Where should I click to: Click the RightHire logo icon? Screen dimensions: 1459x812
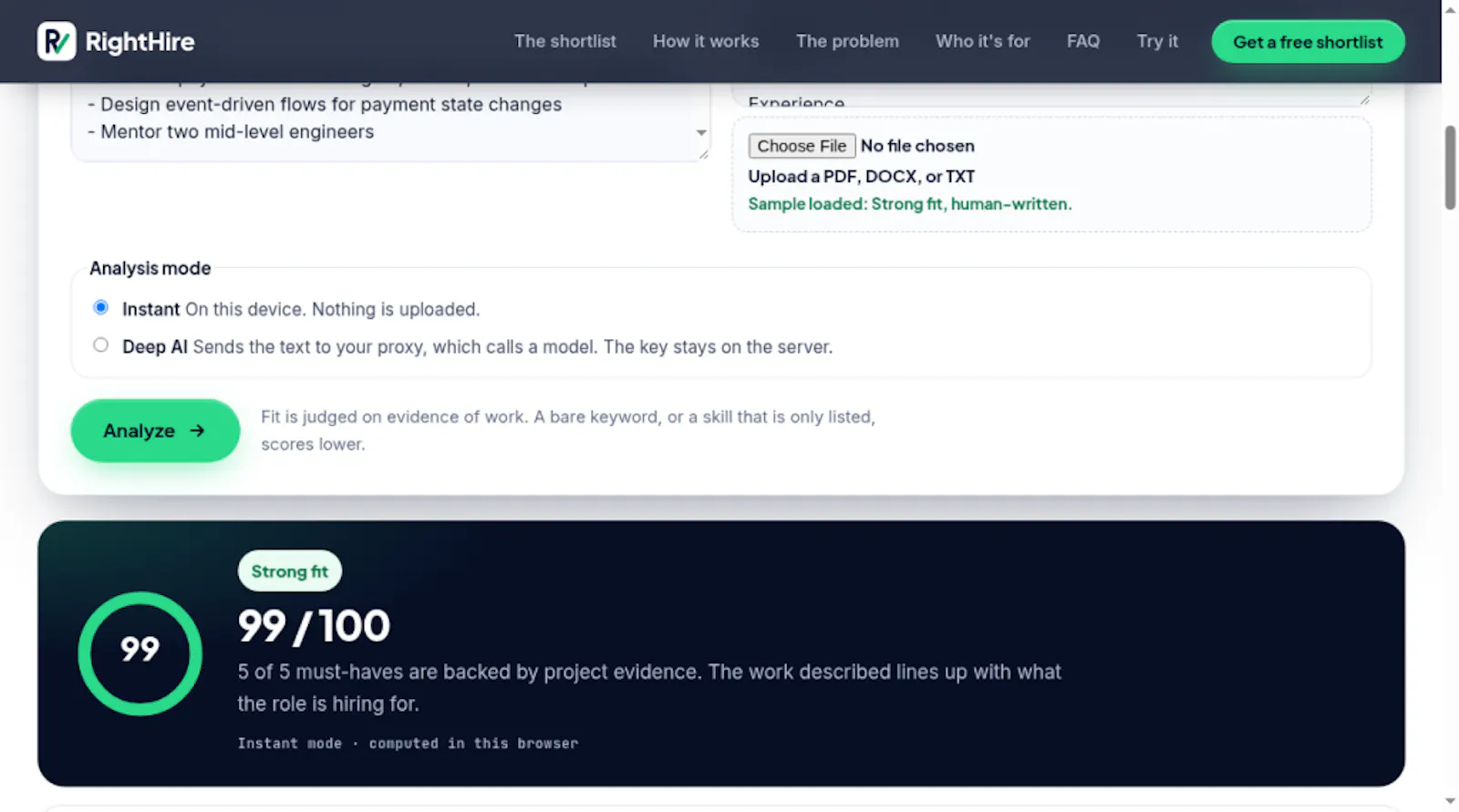[x=57, y=41]
